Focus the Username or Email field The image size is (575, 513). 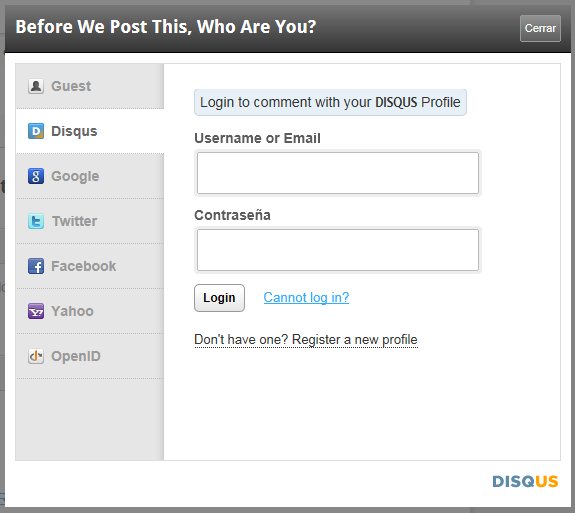[338, 173]
